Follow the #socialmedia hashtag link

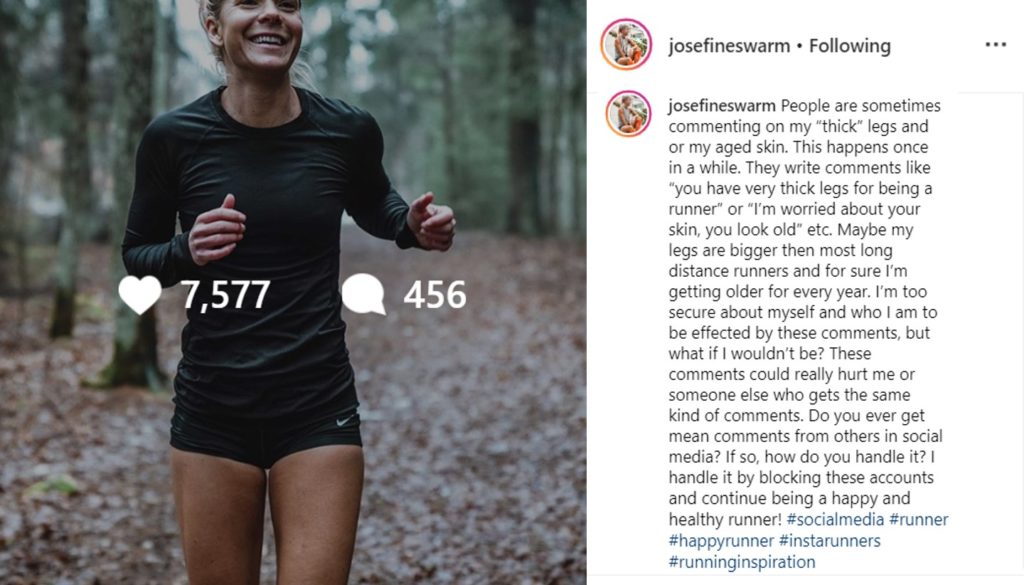click(x=835, y=520)
